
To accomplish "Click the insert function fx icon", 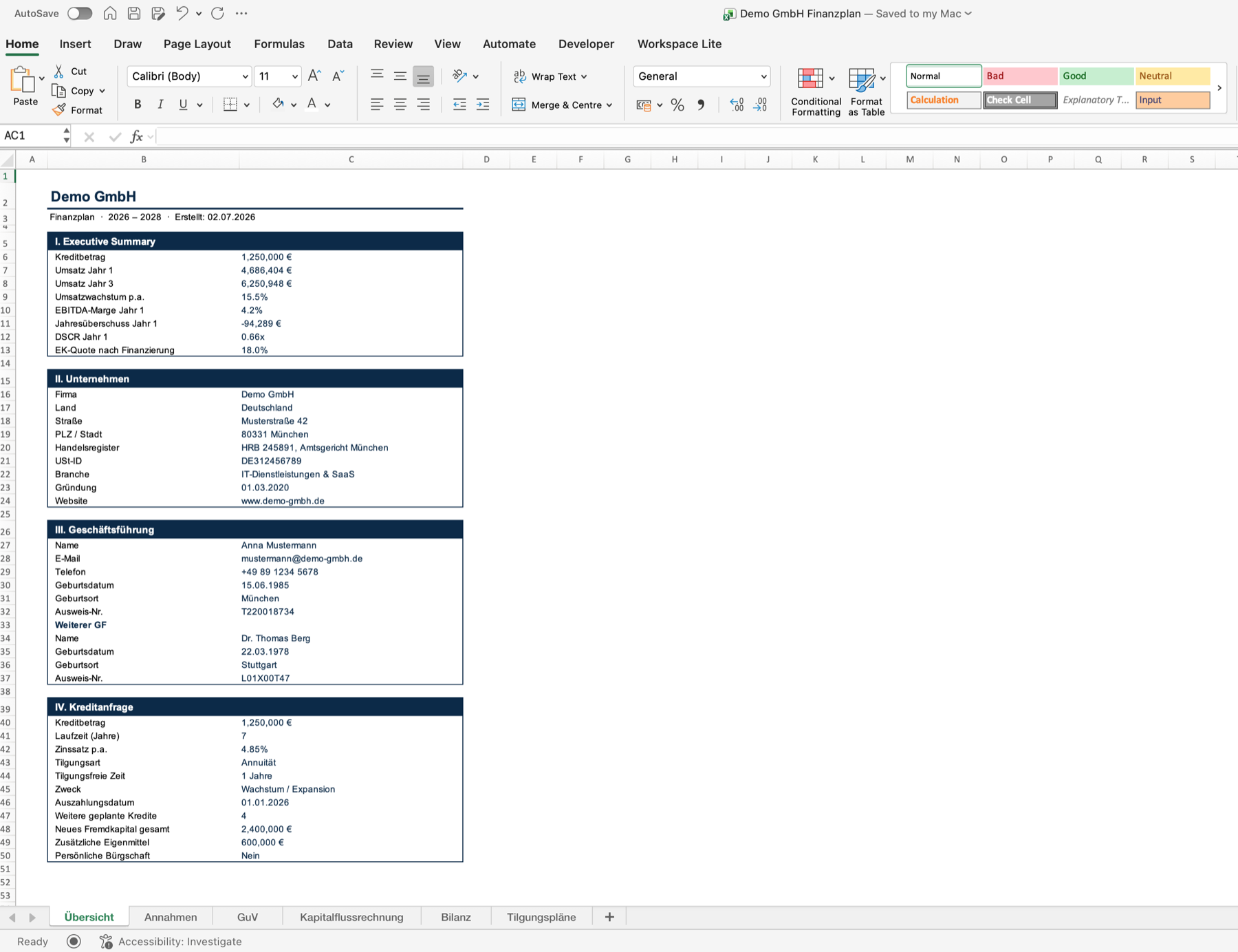I will click(x=137, y=136).
